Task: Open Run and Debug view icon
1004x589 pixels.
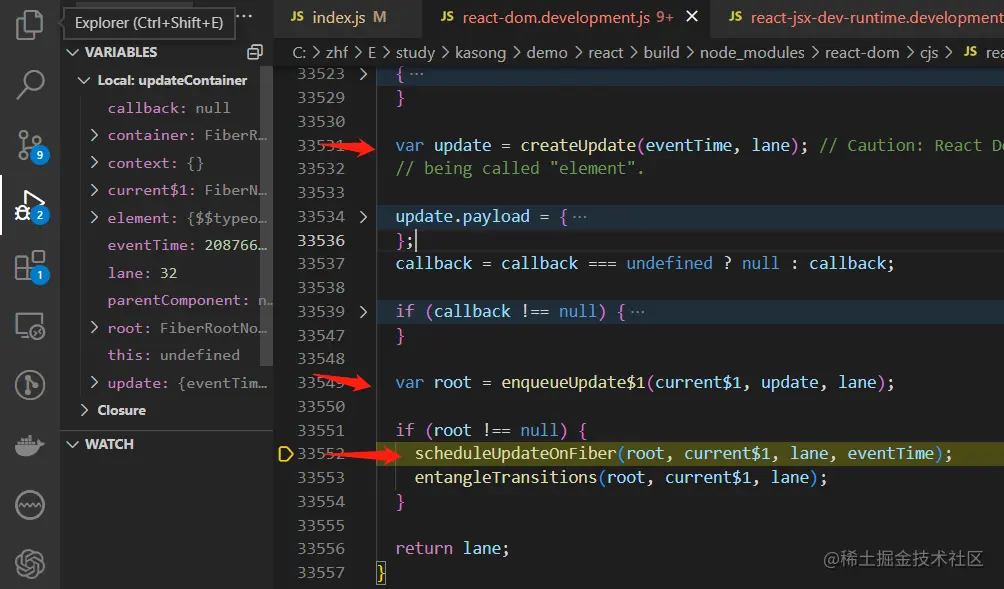Action: 31,206
